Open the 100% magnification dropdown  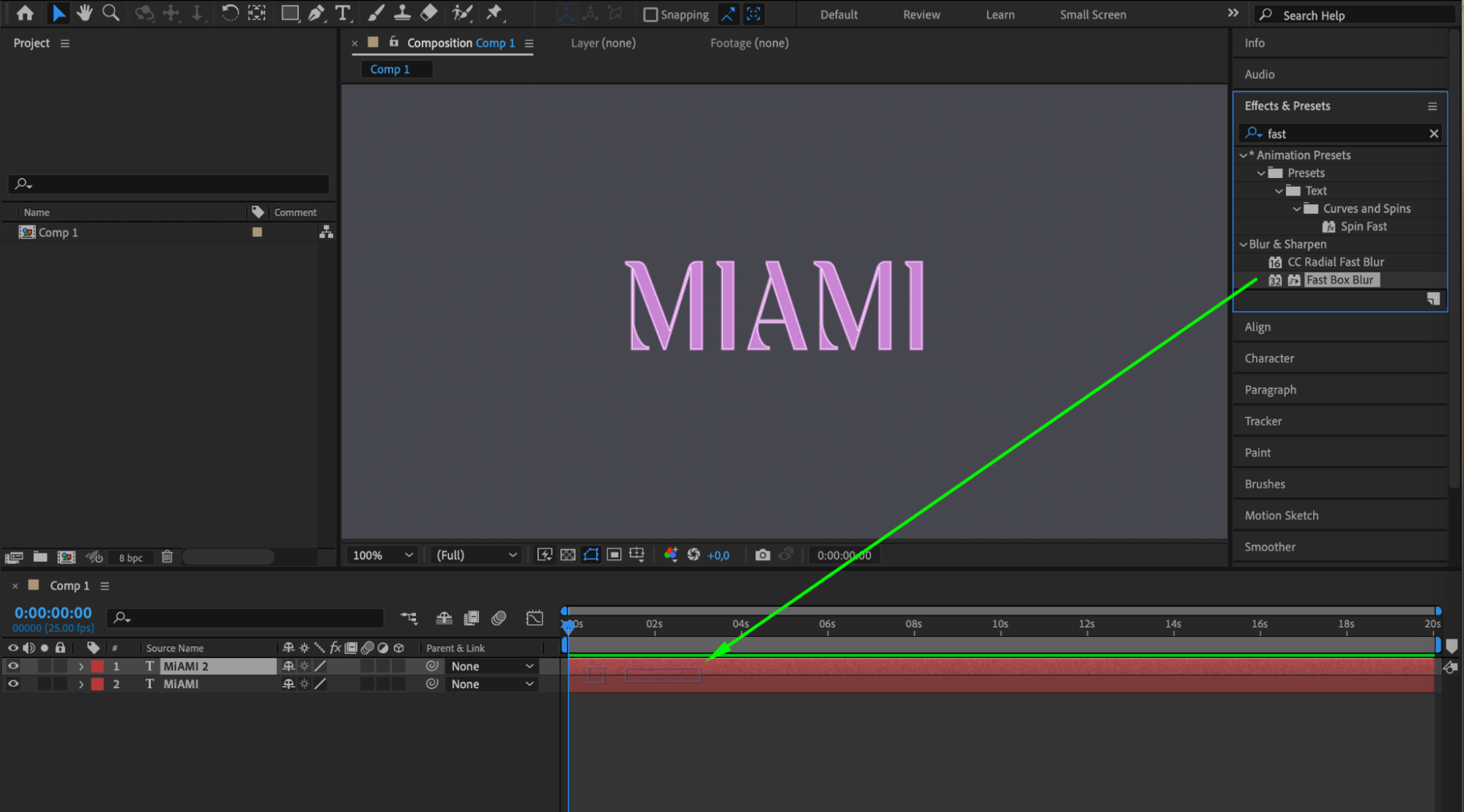[x=383, y=555]
